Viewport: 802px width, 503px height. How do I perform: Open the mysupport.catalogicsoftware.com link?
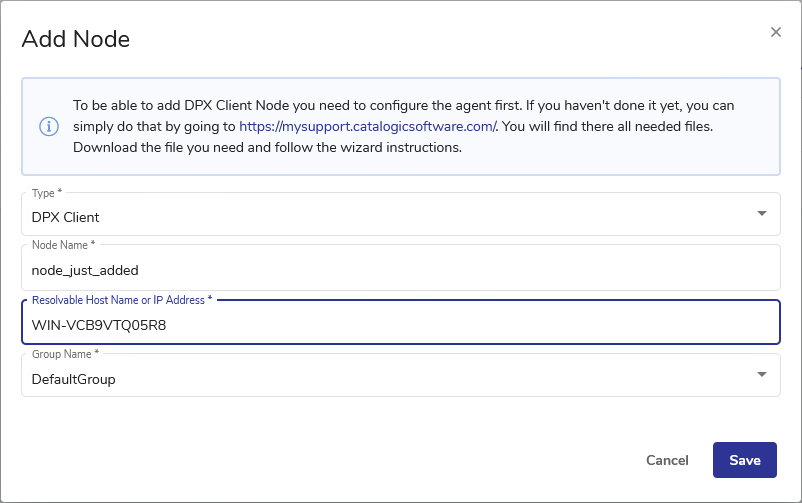pyautogui.click(x=368, y=127)
